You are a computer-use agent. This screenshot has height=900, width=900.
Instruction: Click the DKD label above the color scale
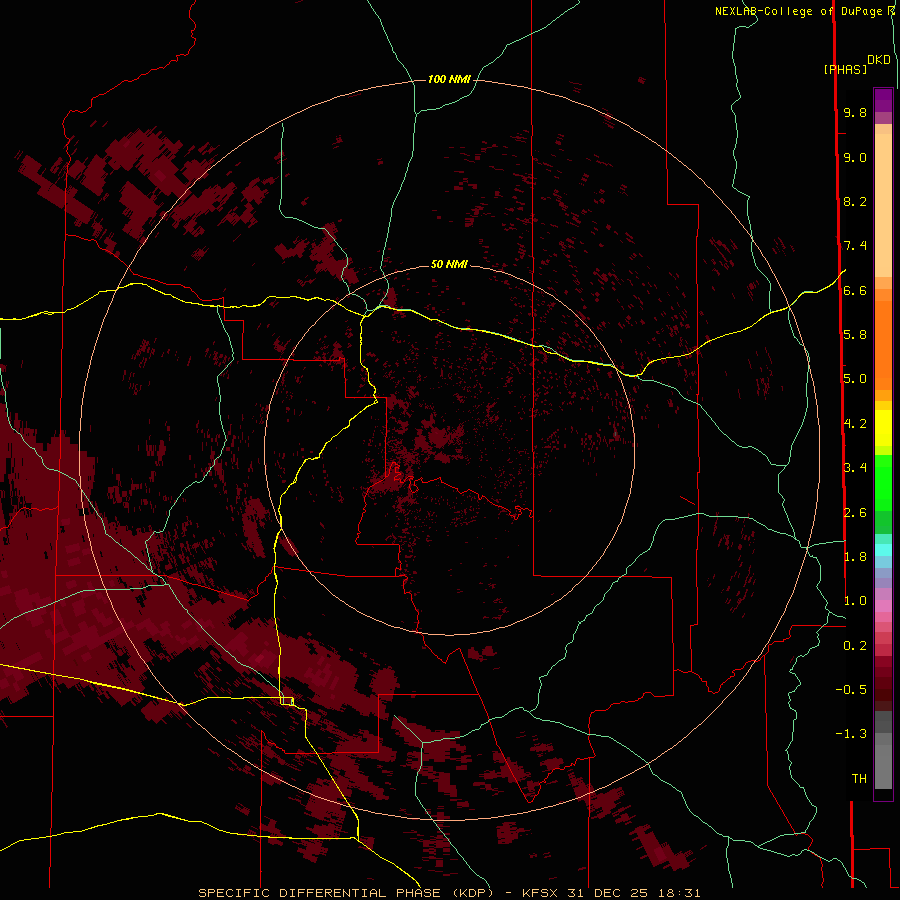[x=879, y=60]
